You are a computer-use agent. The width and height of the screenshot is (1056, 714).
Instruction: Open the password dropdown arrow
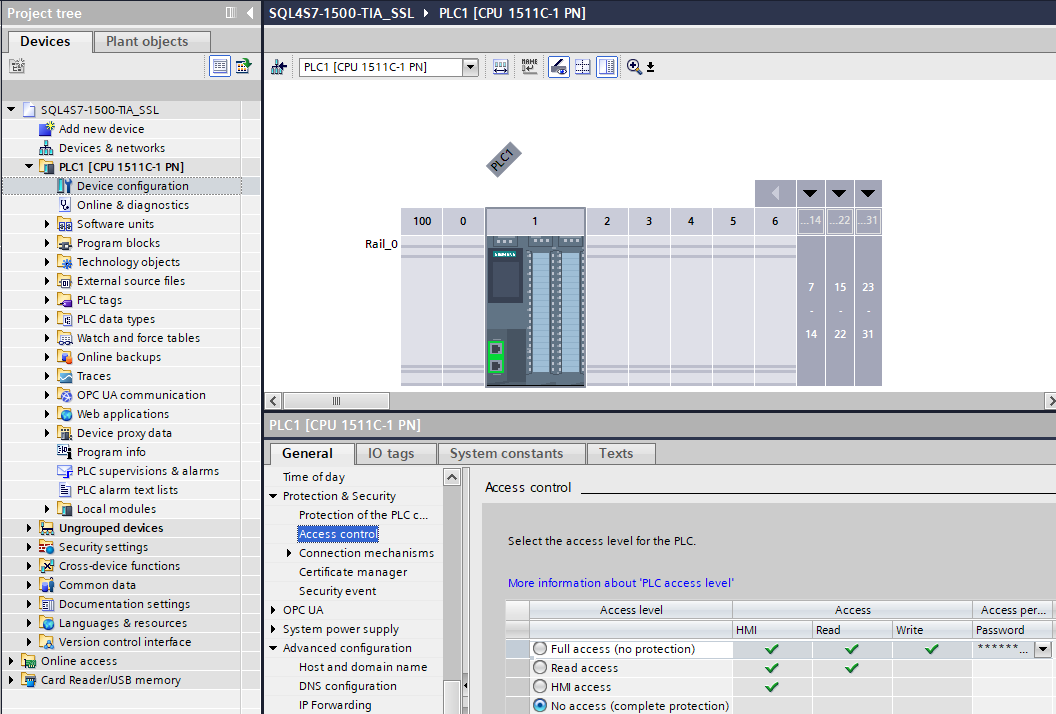[1043, 649]
